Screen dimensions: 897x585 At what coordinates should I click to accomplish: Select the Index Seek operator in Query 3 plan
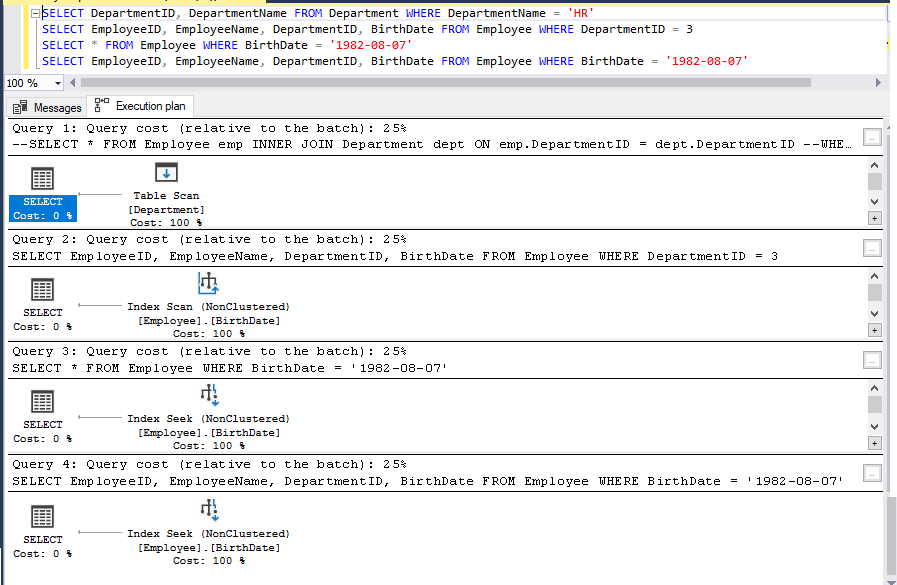point(209,395)
